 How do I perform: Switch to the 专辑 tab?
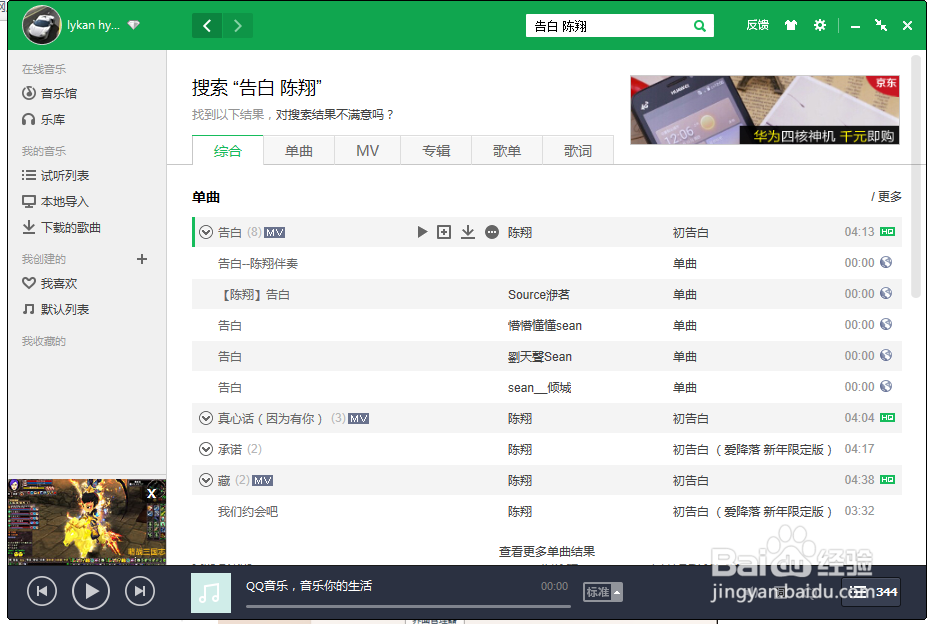435,150
